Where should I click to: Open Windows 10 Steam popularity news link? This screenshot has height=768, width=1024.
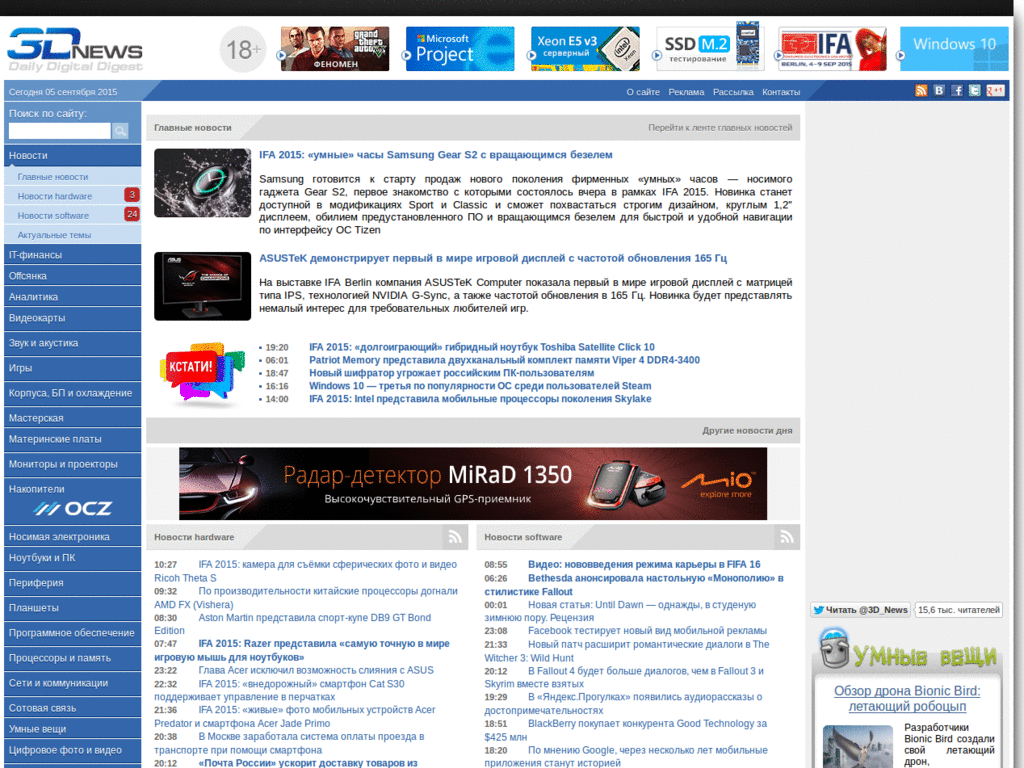tap(480, 386)
